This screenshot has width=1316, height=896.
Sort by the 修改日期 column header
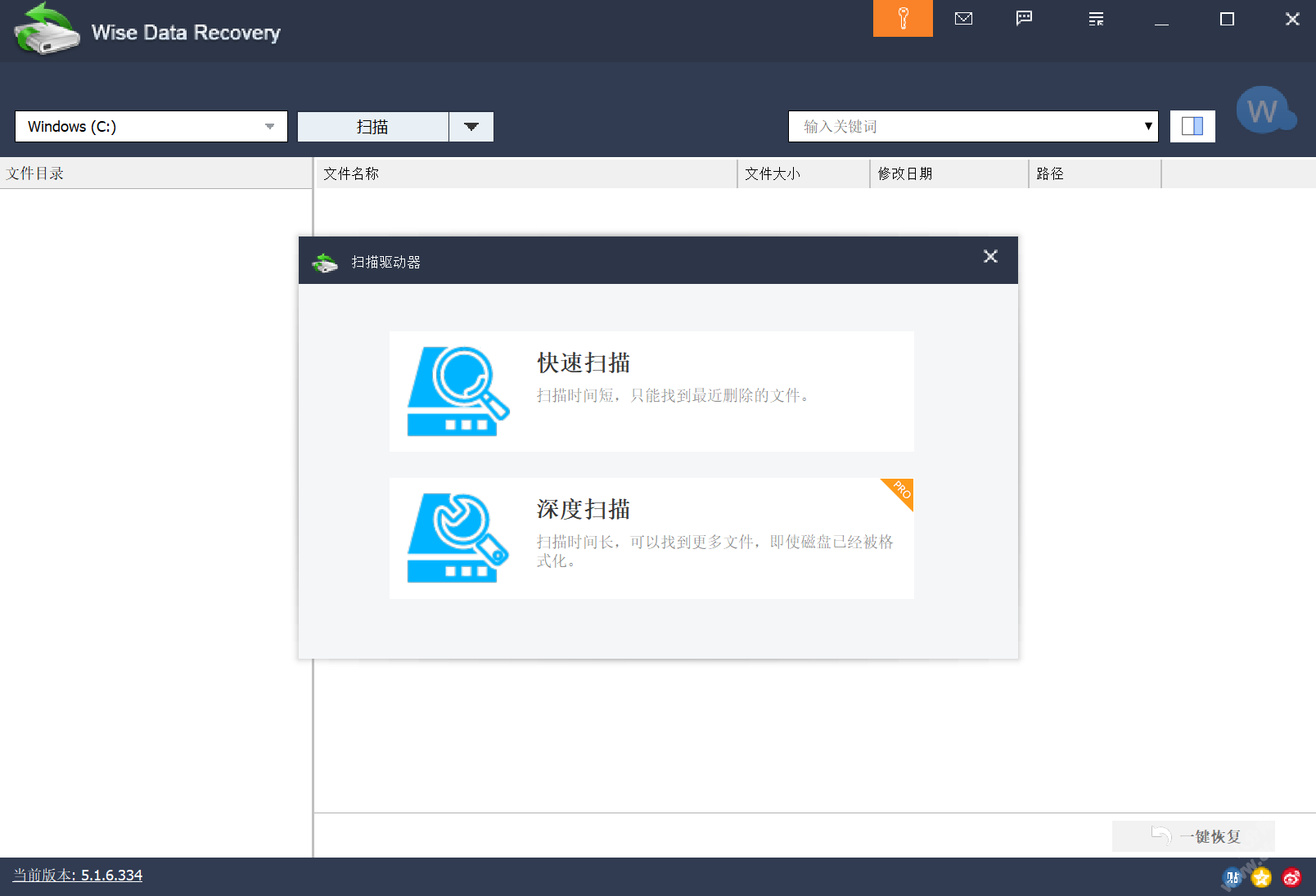pos(948,173)
